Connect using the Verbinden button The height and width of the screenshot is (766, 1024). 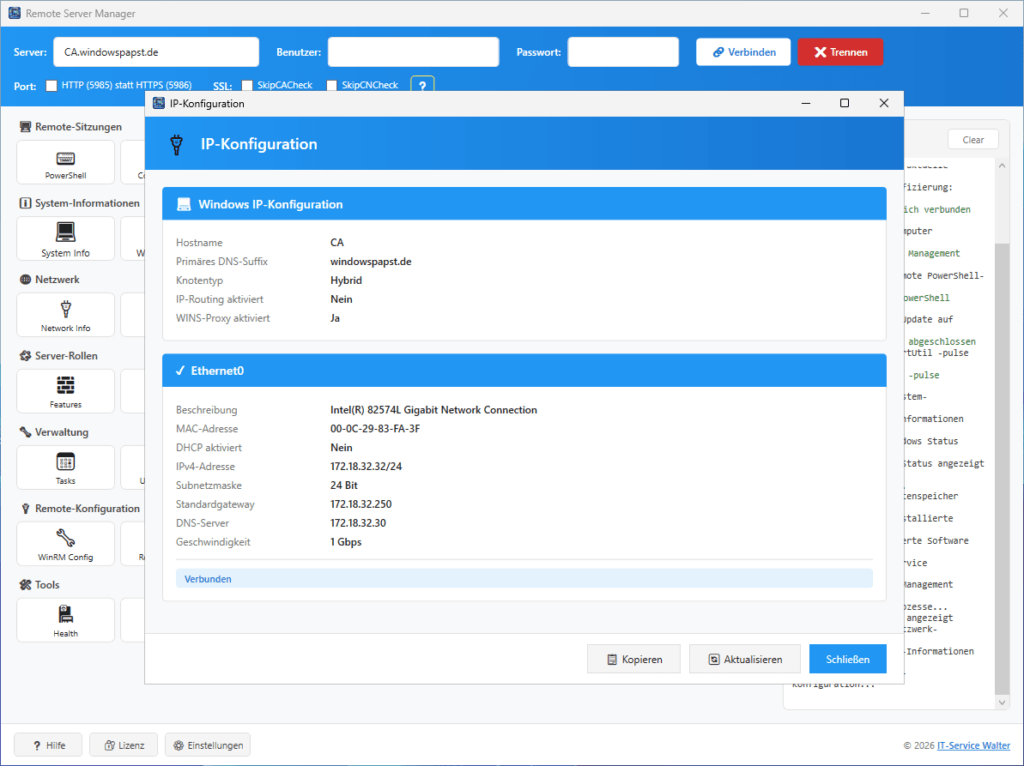743,51
